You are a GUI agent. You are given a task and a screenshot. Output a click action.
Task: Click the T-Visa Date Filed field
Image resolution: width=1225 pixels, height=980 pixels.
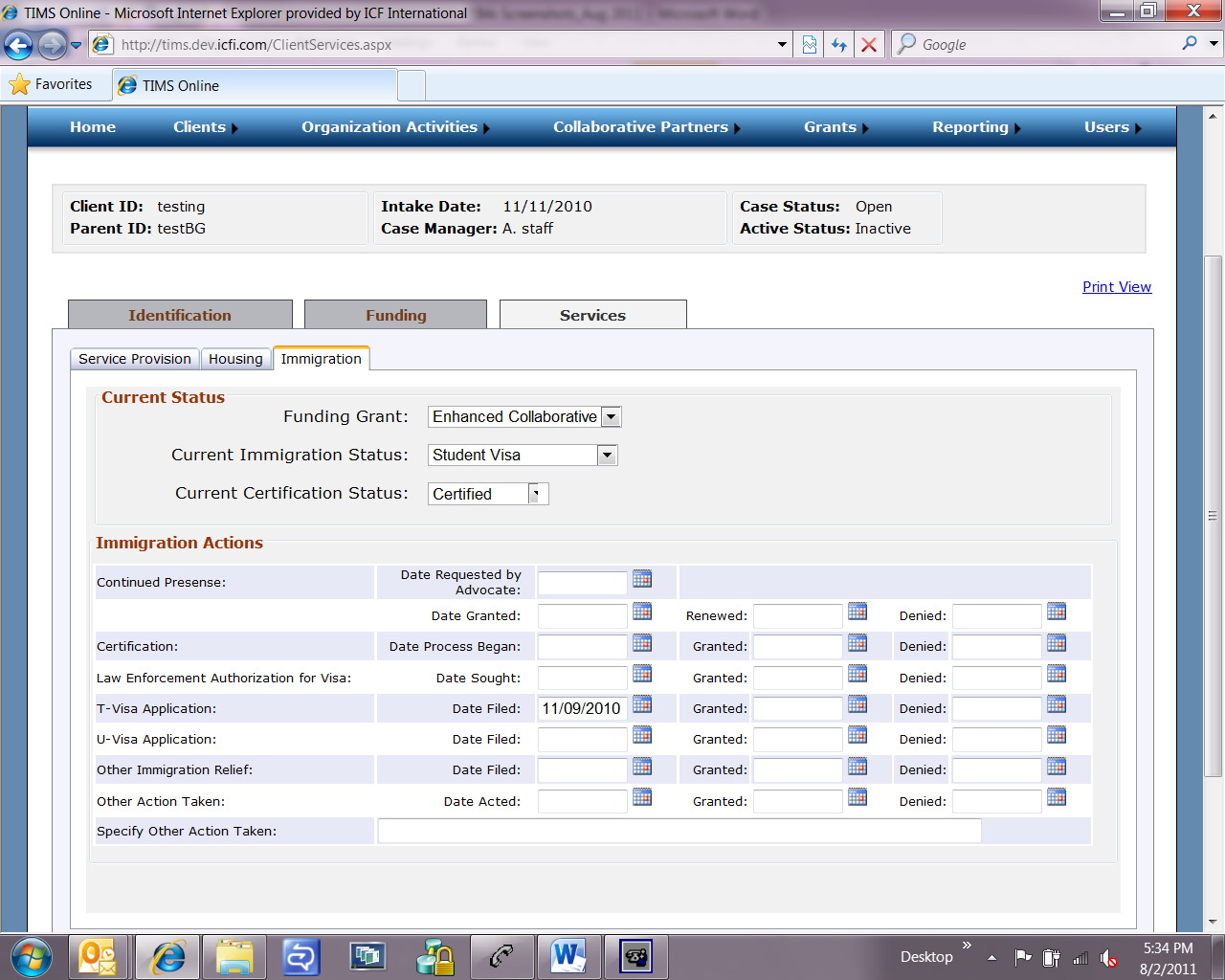coord(582,708)
